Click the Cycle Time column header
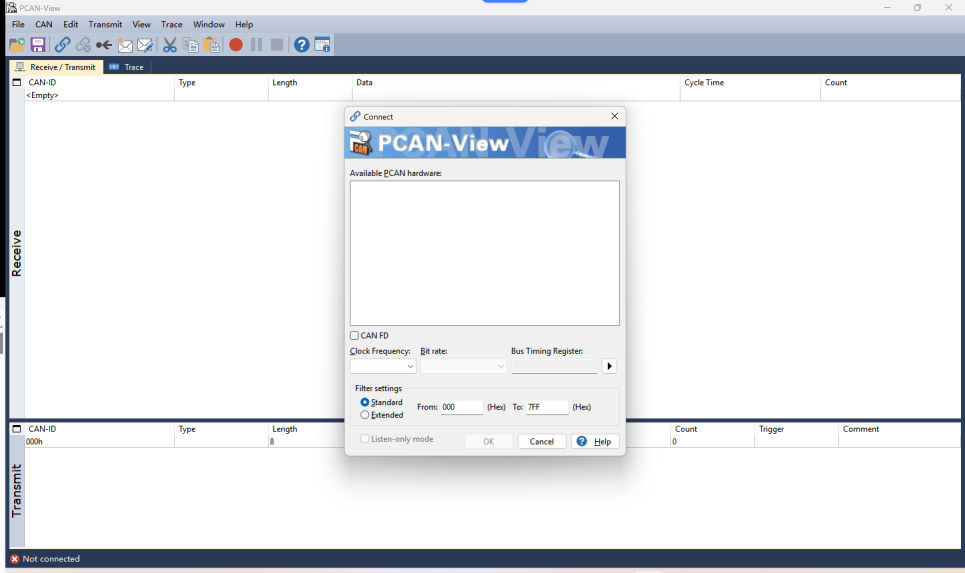Screen dimensions: 965x573 click(750, 82)
